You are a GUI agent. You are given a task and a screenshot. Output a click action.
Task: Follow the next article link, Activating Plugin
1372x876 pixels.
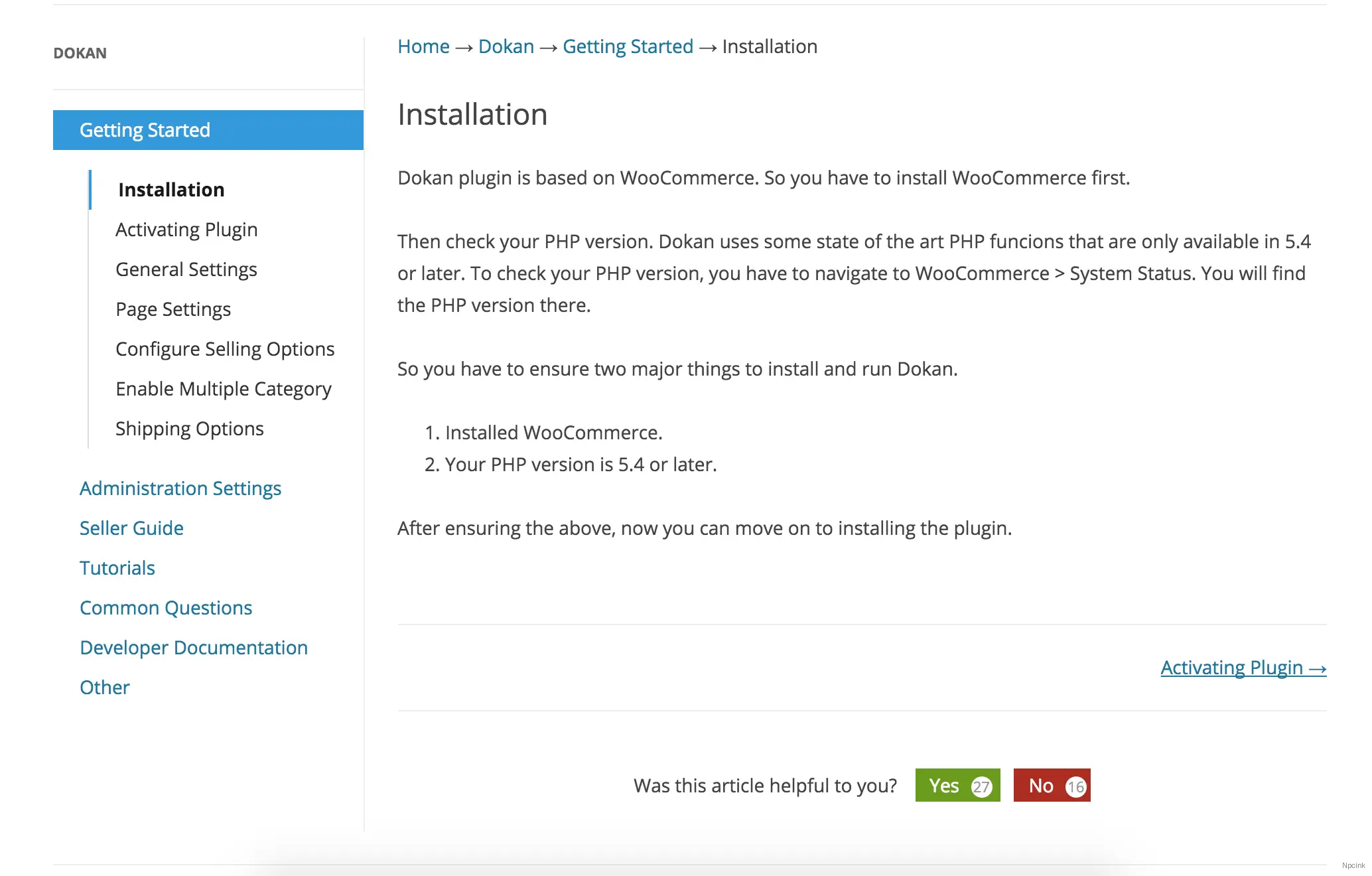point(1243,668)
